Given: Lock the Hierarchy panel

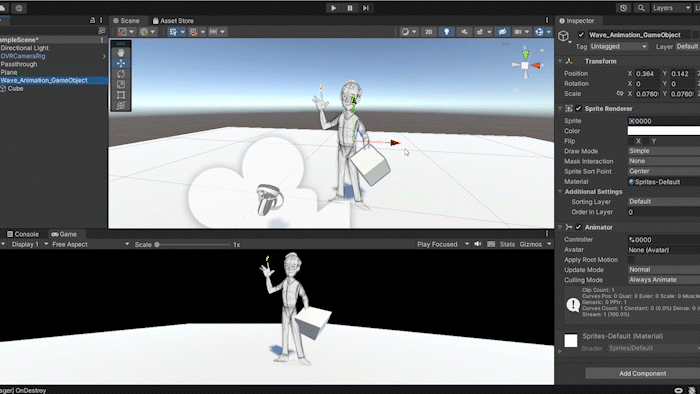Looking at the screenshot, I should click(x=92, y=20).
